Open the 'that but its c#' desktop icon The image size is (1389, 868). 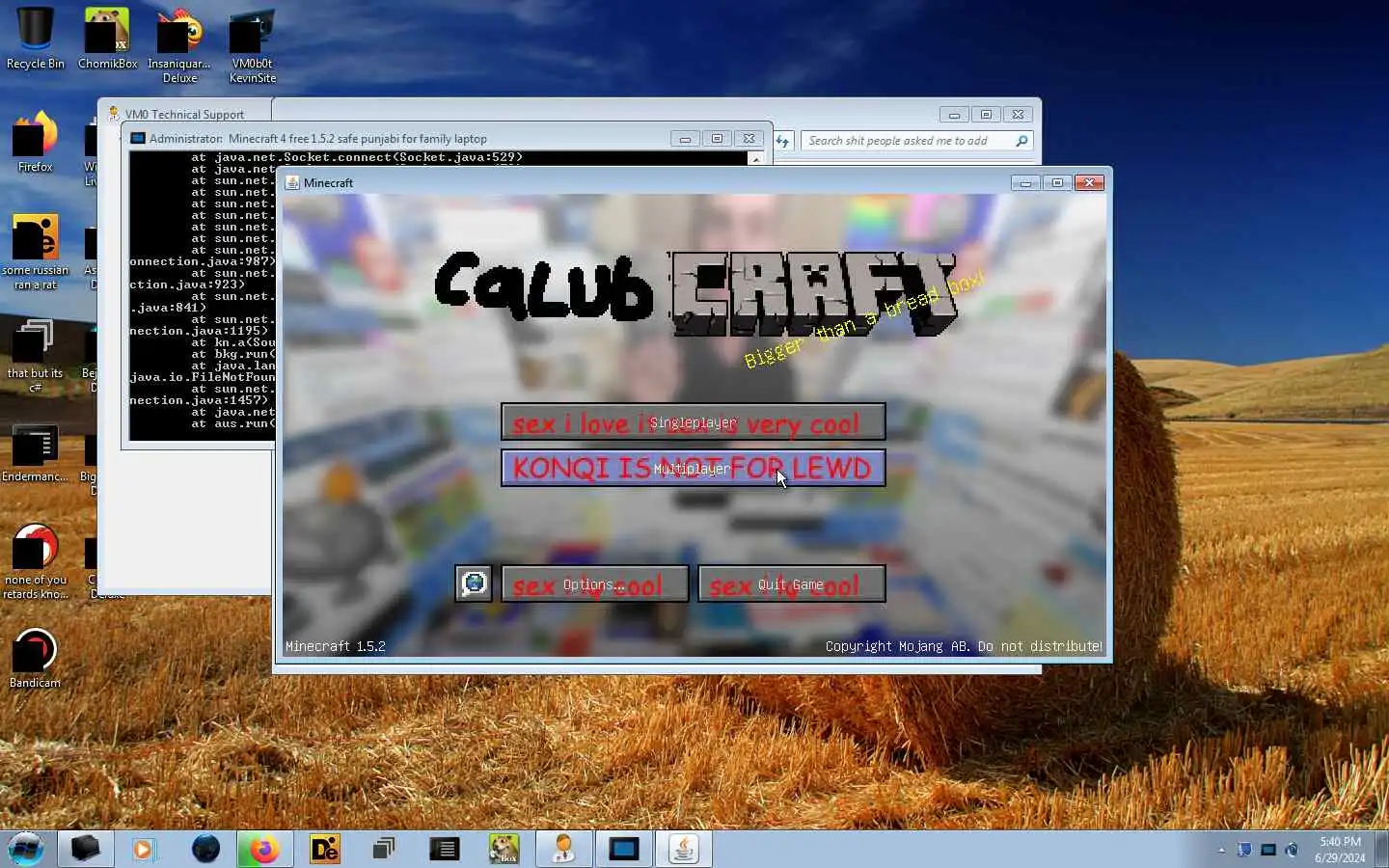[x=35, y=356]
